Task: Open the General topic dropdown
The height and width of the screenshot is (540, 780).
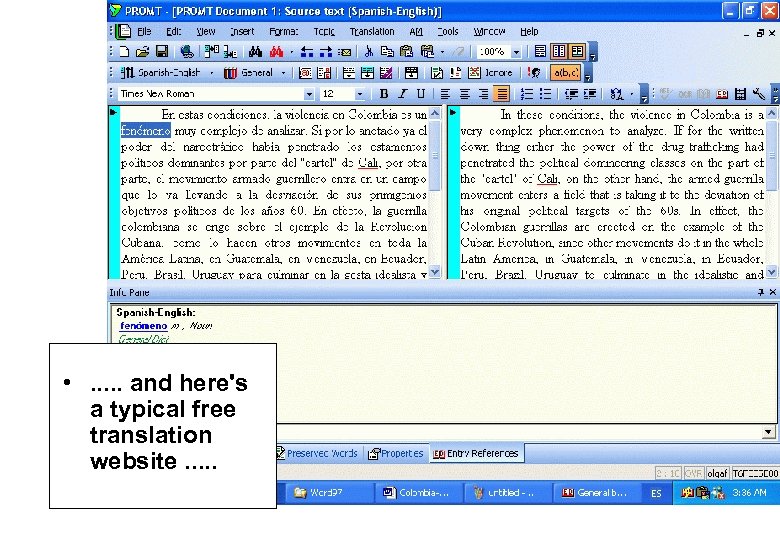Action: point(284,73)
